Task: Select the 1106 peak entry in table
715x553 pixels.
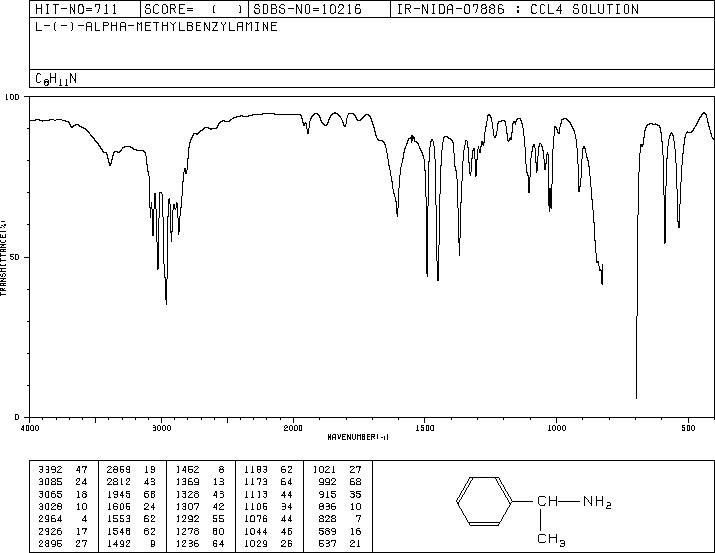Action: pyautogui.click(x=269, y=507)
